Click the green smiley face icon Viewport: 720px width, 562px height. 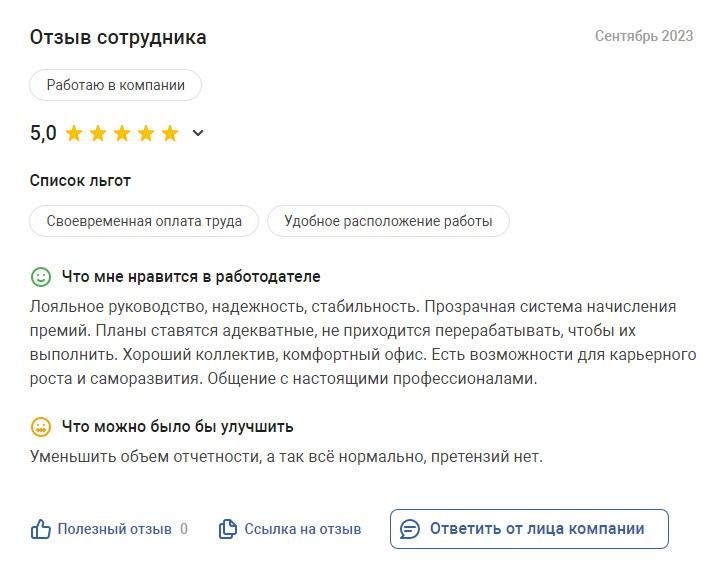pos(41,277)
